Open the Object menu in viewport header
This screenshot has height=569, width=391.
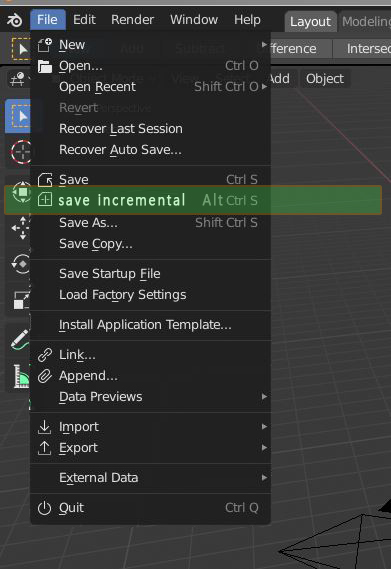click(325, 79)
